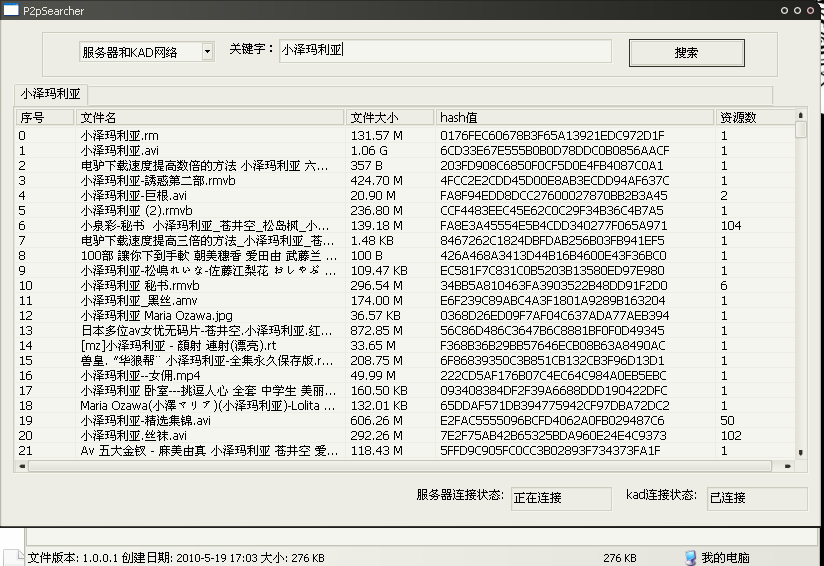
Task: Sort by the hash值 column header
Action: coord(574,117)
